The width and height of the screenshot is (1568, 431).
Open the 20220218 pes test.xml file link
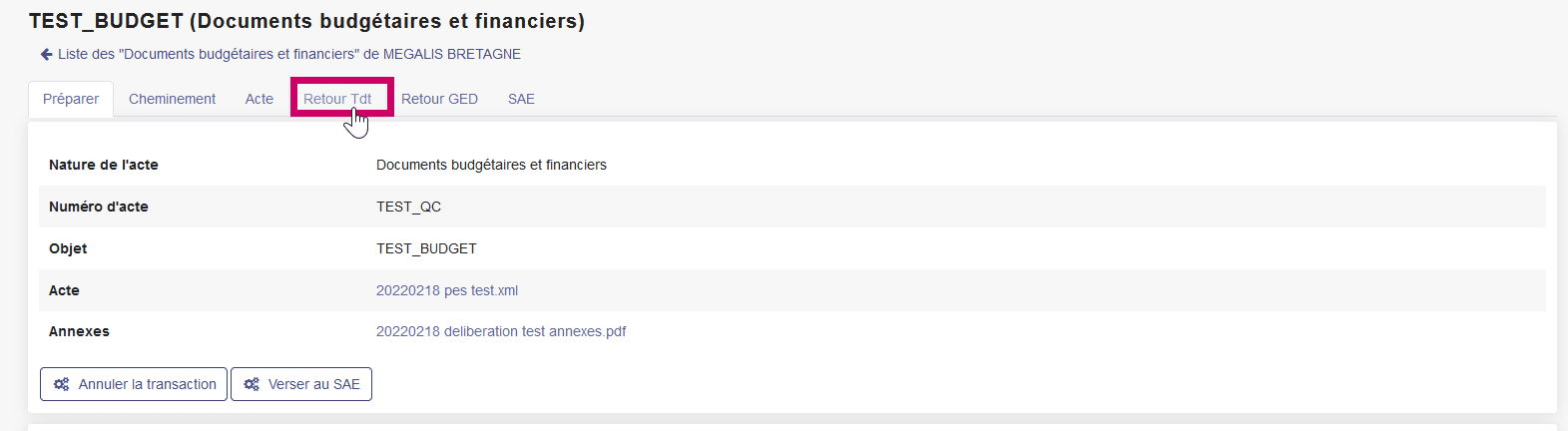coord(447,290)
